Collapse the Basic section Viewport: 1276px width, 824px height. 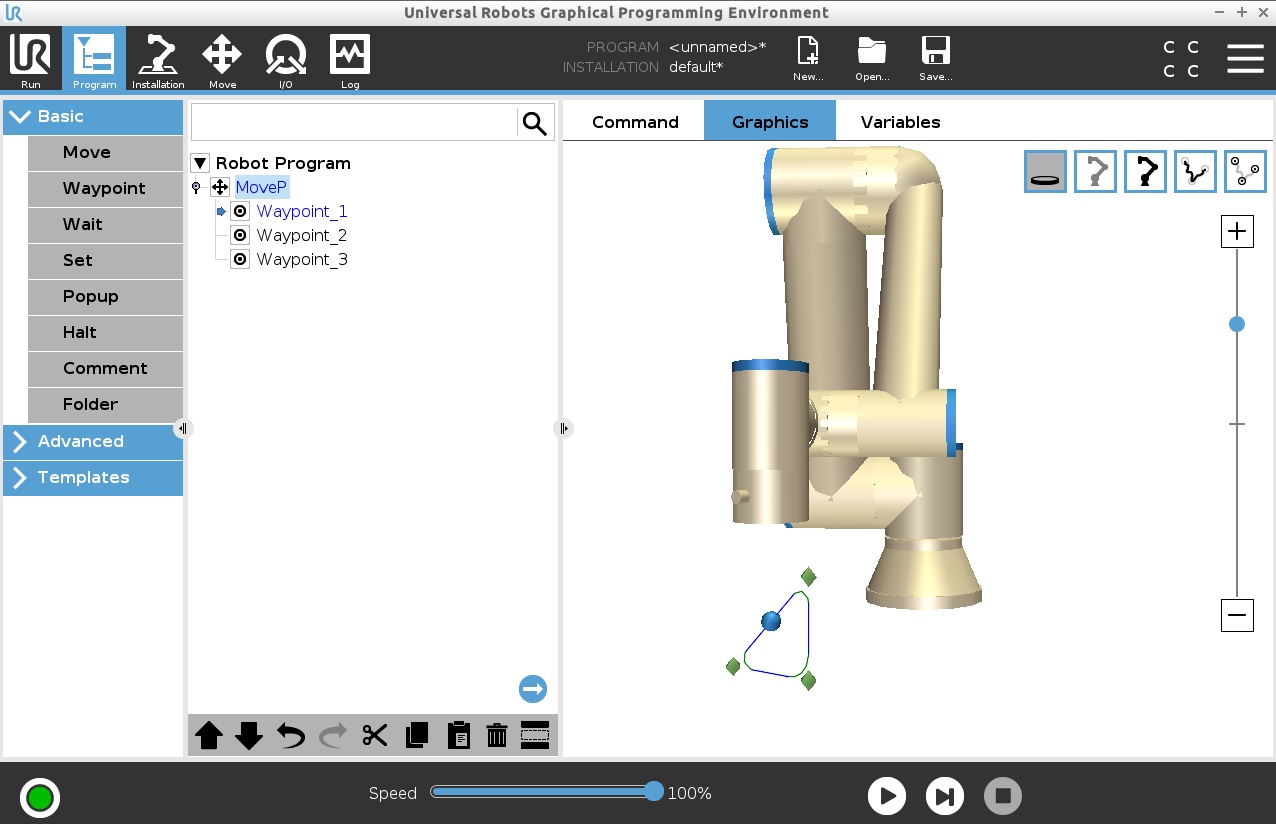tap(93, 117)
